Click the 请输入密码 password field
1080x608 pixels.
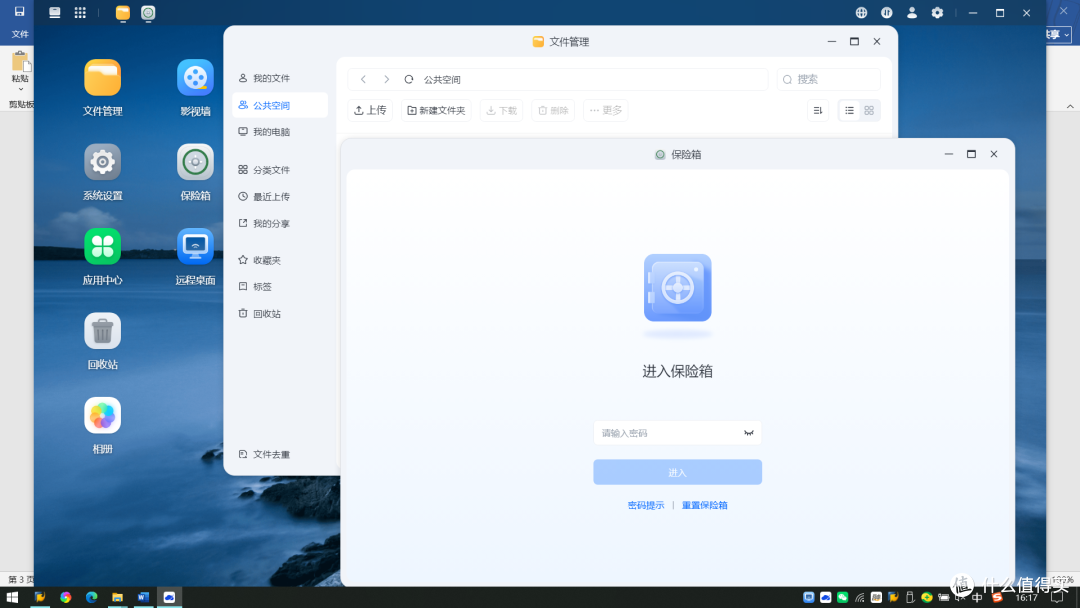pyautogui.click(x=678, y=433)
